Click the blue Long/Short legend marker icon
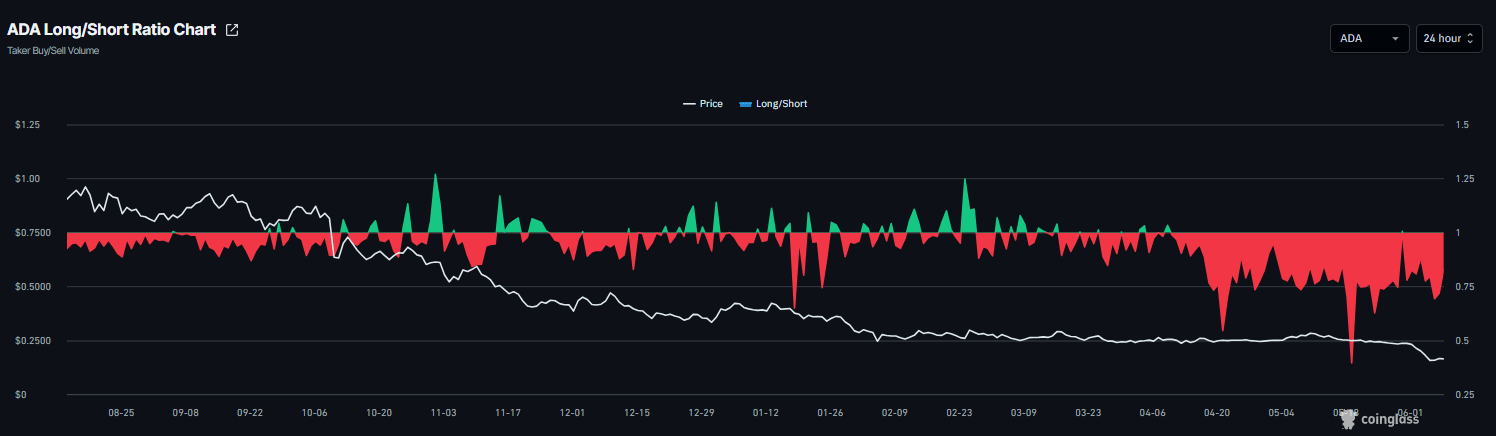The height and width of the screenshot is (436, 1496). pyautogui.click(x=745, y=104)
